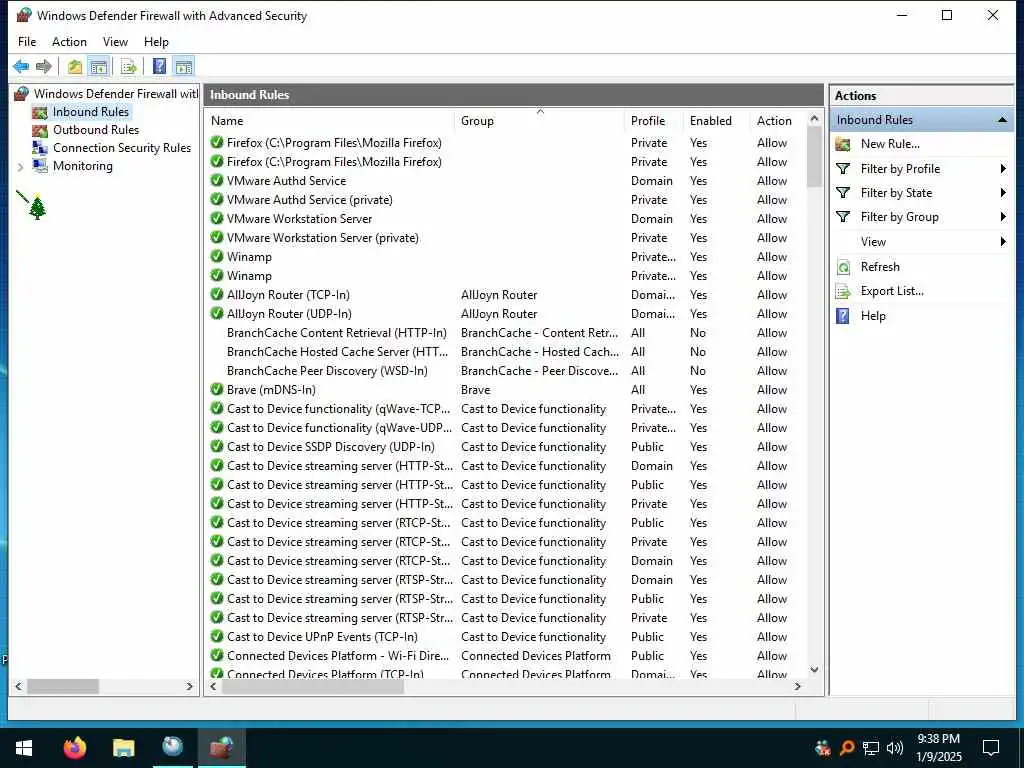The height and width of the screenshot is (768, 1024).
Task: Click Export List... in Actions pane
Action: (x=892, y=291)
